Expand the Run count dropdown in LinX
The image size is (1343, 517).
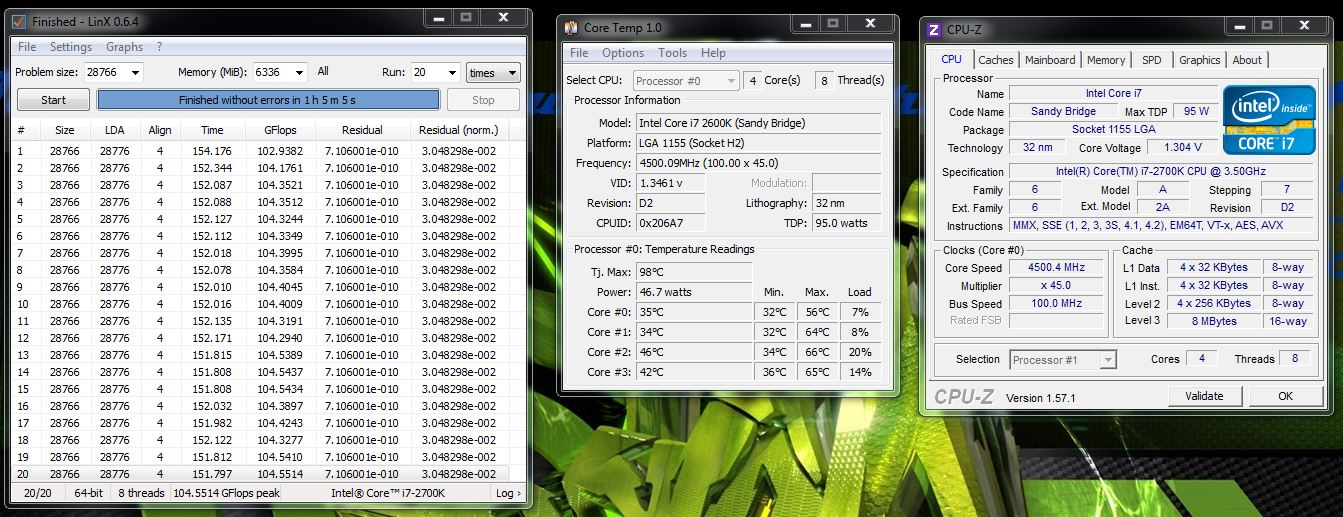(x=452, y=72)
